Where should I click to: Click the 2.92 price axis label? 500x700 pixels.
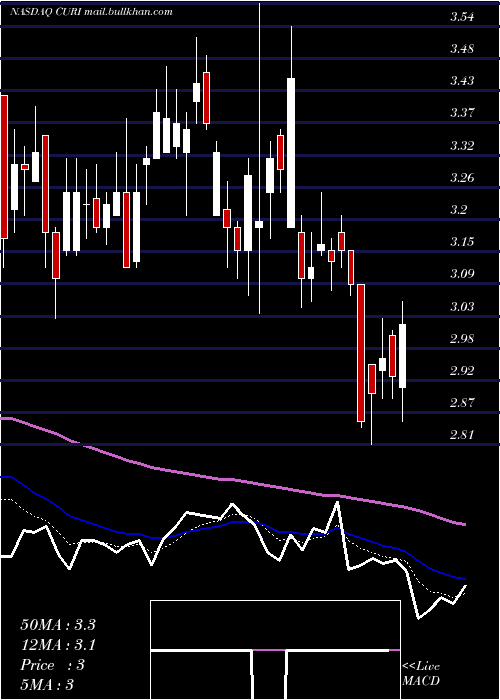[462, 371]
